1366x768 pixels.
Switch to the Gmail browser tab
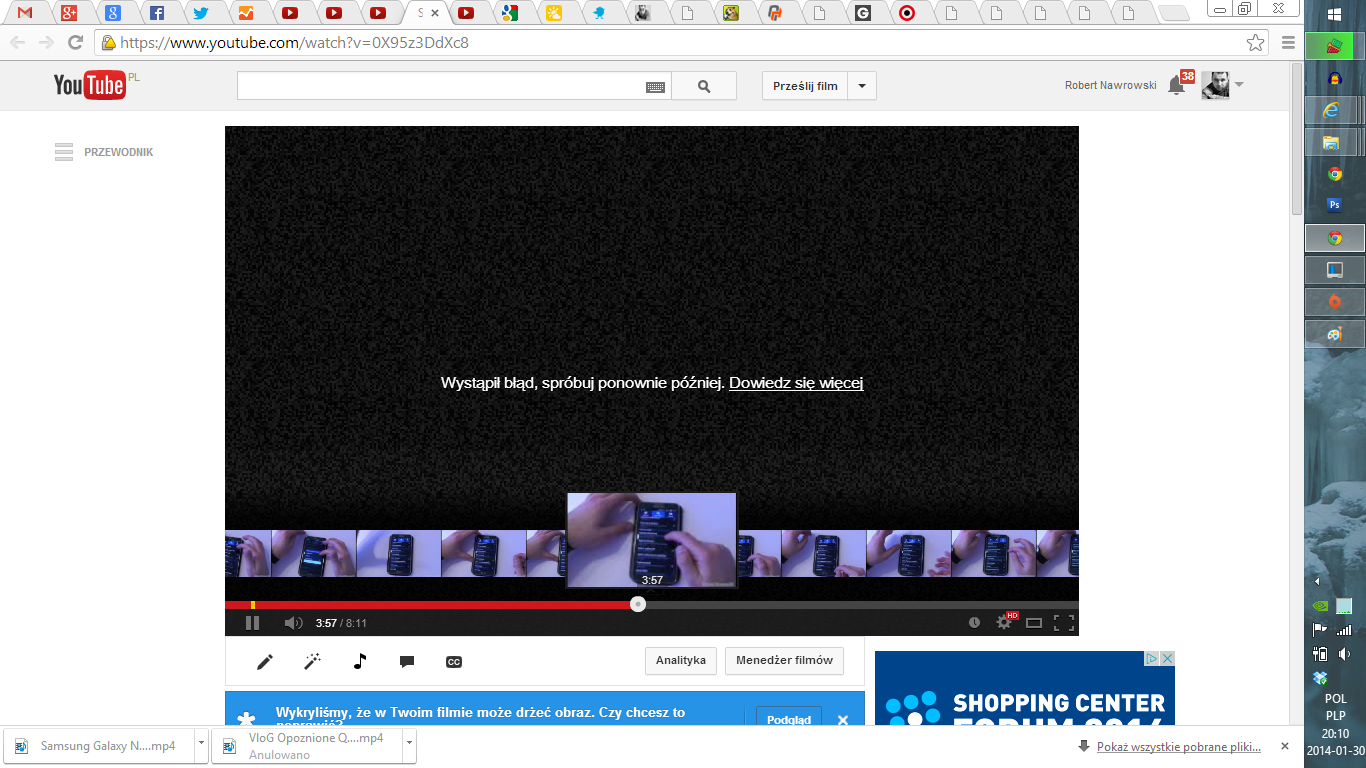tap(25, 13)
